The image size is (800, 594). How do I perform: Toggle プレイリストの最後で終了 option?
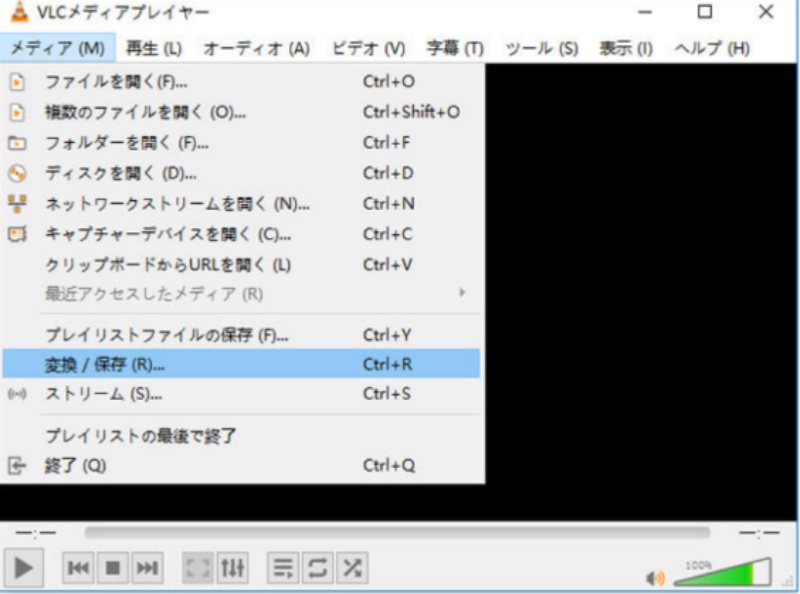[x=241, y=436]
